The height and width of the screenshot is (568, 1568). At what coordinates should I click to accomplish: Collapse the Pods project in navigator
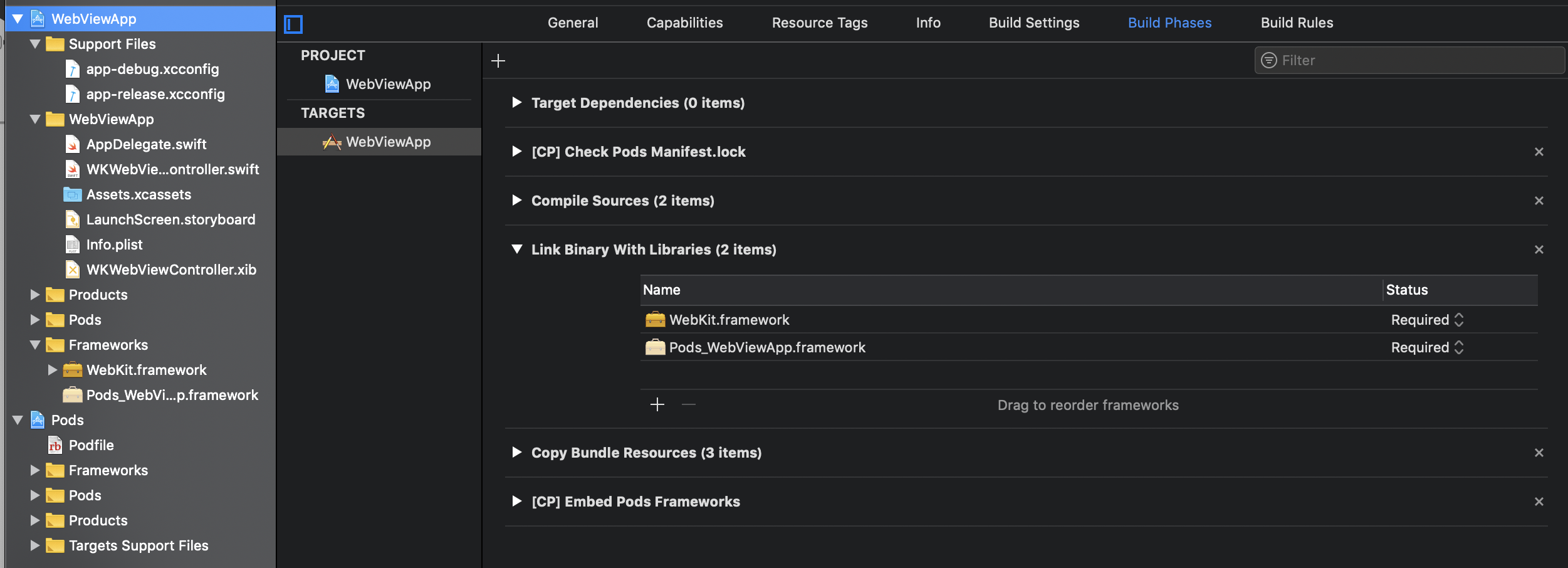pyautogui.click(x=18, y=420)
